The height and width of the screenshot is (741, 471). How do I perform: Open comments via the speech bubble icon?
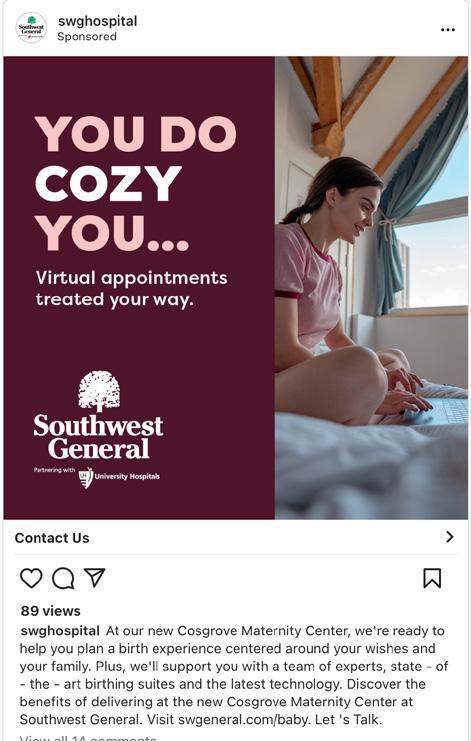[x=63, y=578]
